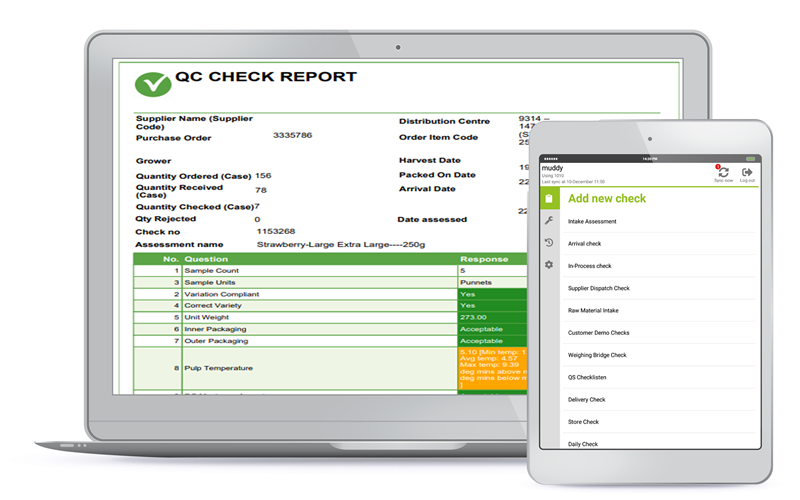This screenshot has height=500, width=800.
Task: Select Intake Assessment check
Action: 592,221
